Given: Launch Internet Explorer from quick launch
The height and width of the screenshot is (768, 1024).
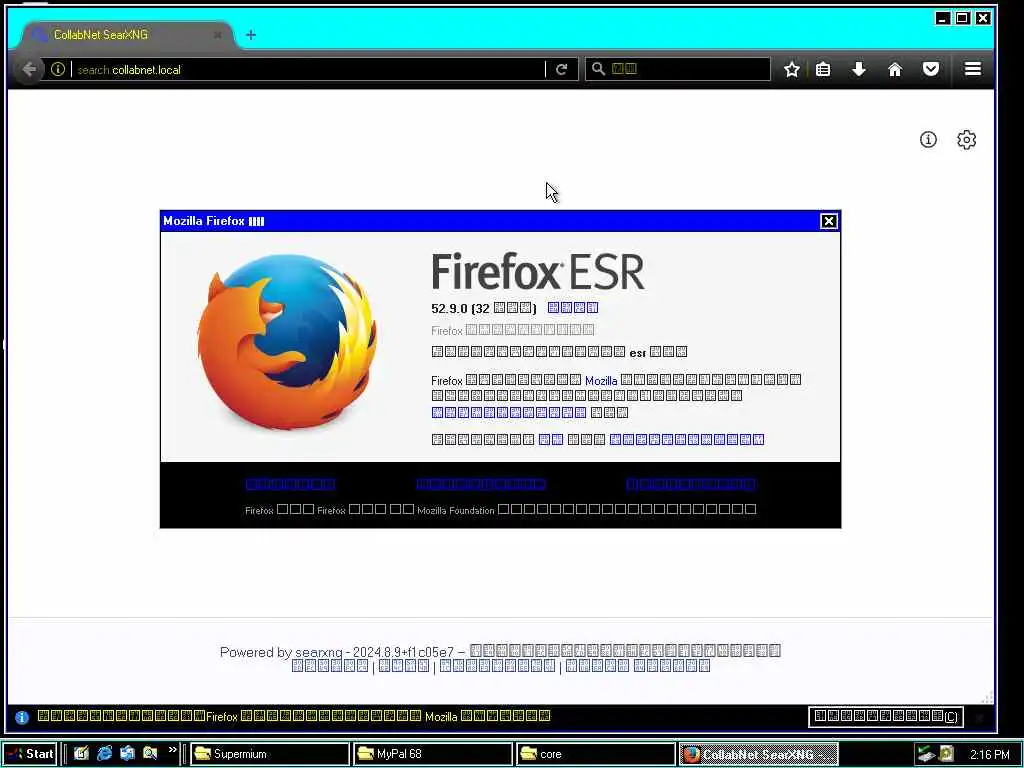Looking at the screenshot, I should 104,754.
